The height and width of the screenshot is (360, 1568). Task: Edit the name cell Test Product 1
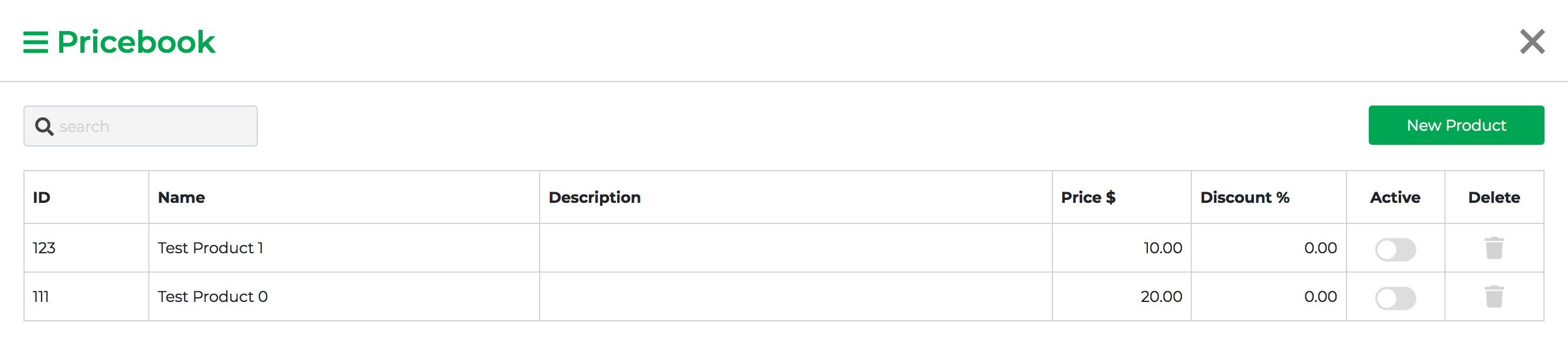click(x=210, y=248)
